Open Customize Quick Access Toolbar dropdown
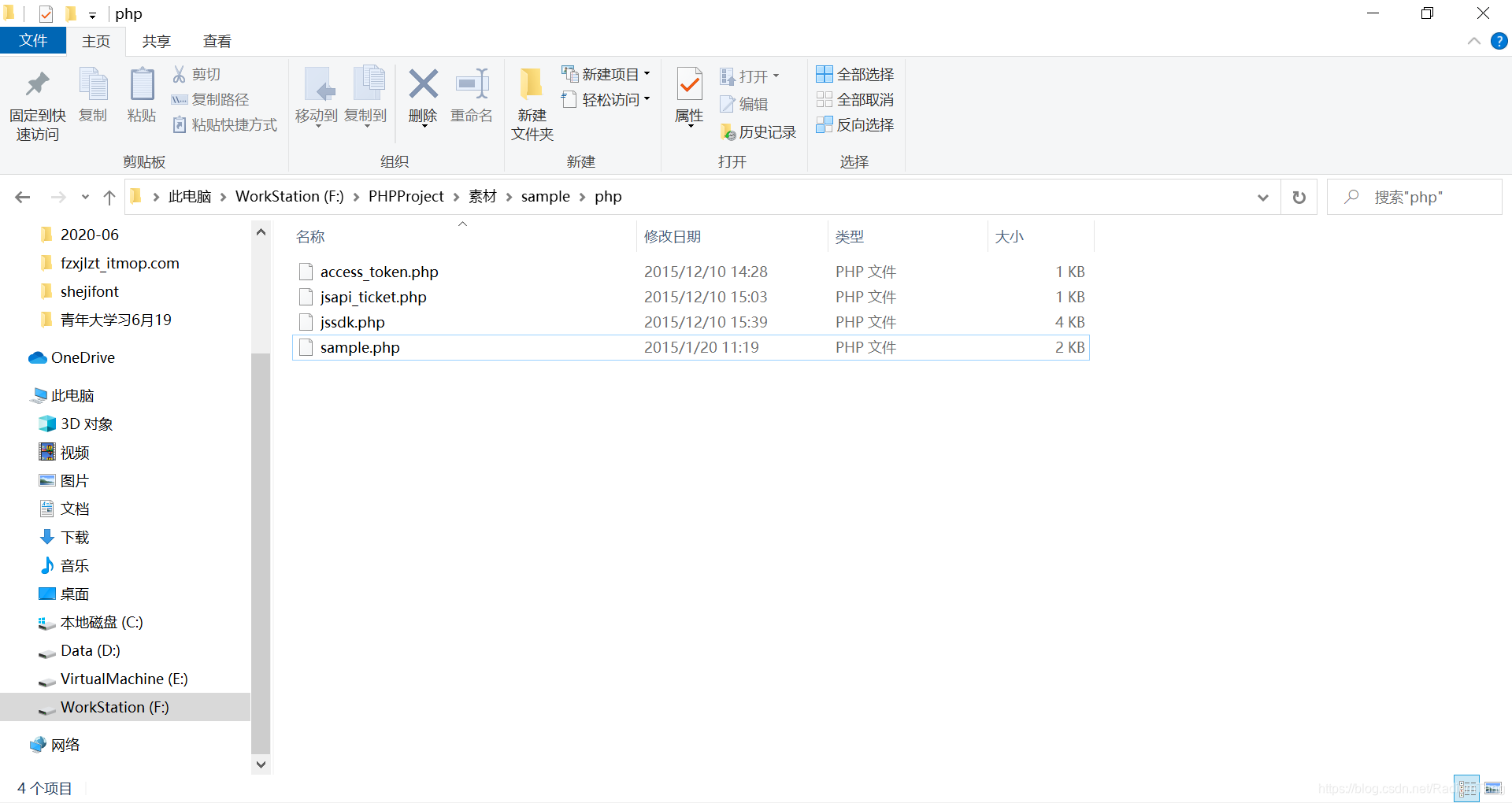This screenshot has height=803, width=1512. coord(92,15)
